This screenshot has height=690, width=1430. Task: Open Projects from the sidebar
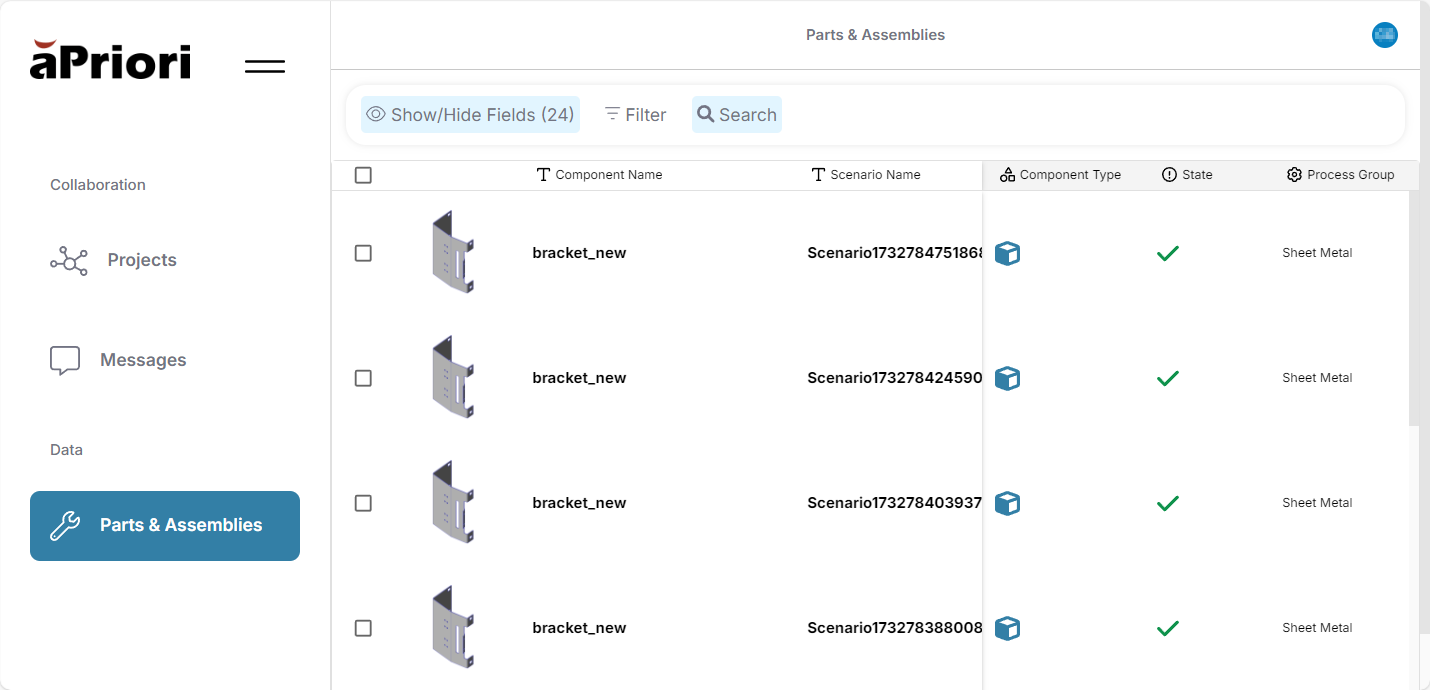(x=142, y=260)
